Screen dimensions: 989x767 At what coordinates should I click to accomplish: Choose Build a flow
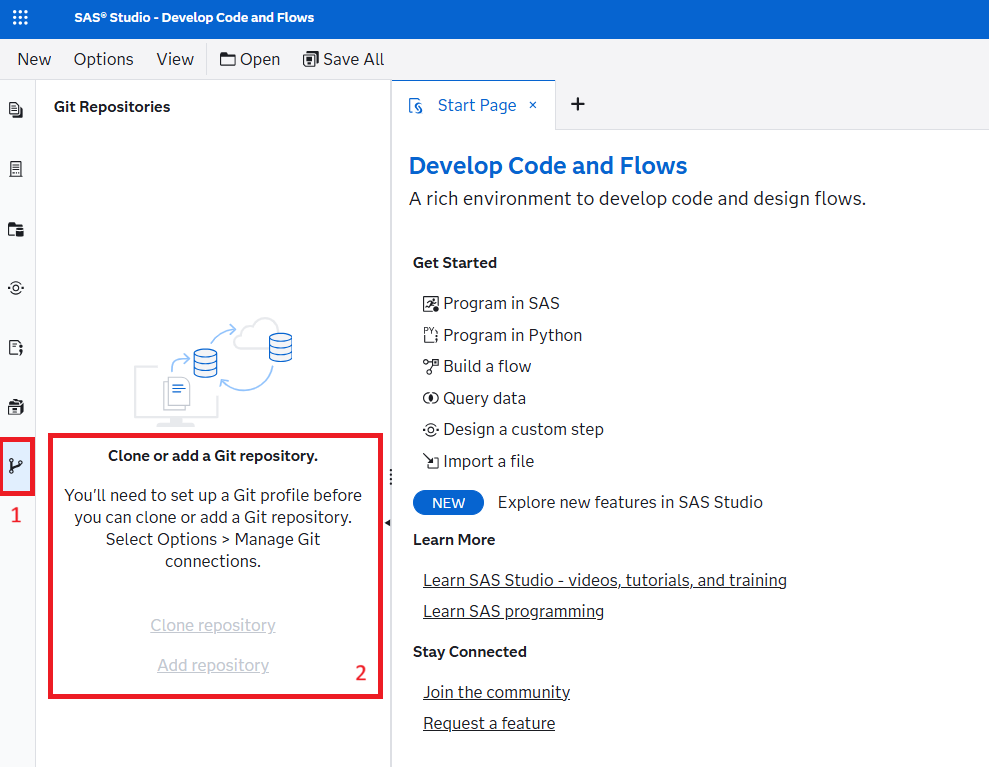(487, 366)
